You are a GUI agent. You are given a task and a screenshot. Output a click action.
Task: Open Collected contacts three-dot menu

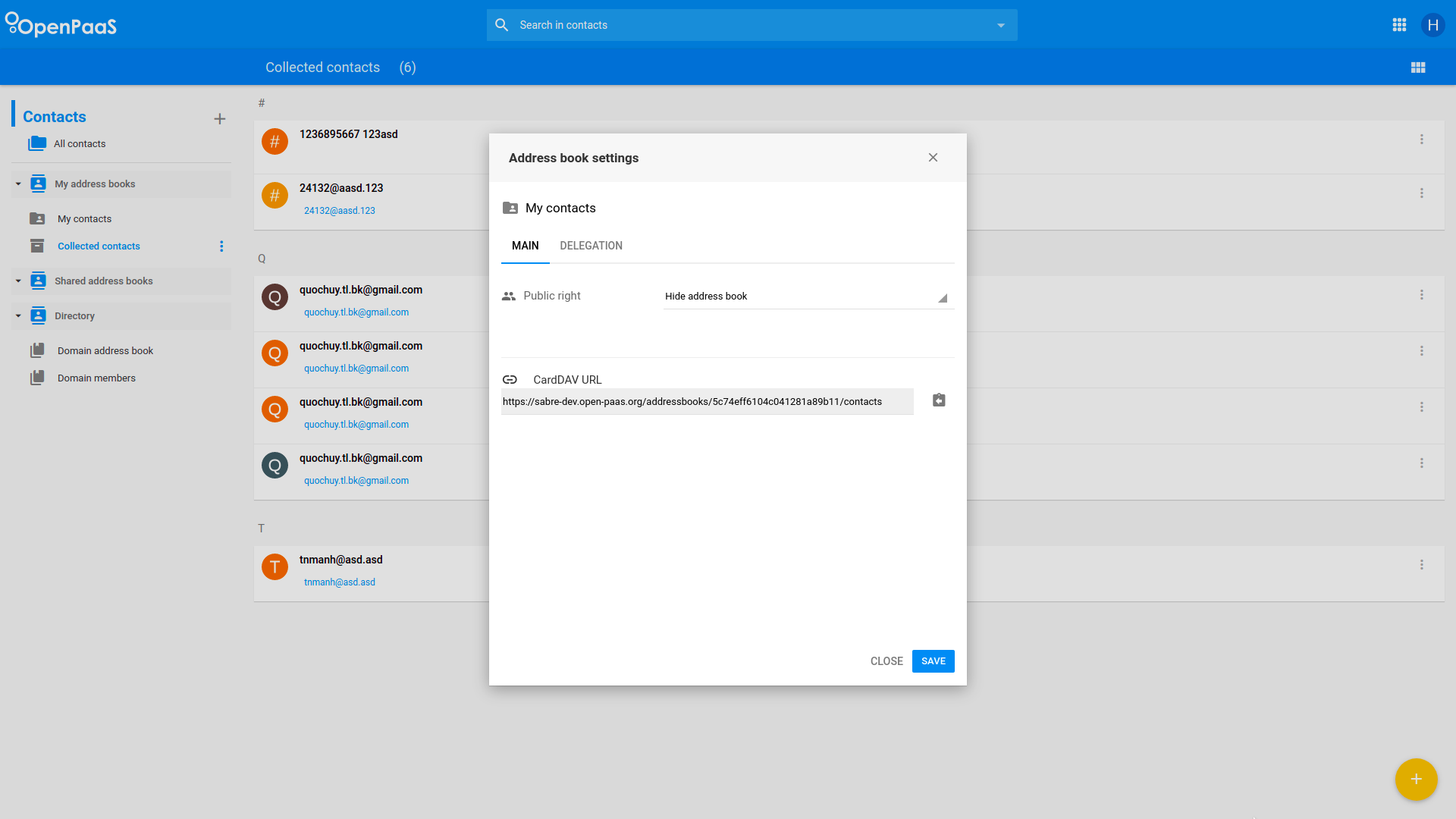click(x=221, y=246)
